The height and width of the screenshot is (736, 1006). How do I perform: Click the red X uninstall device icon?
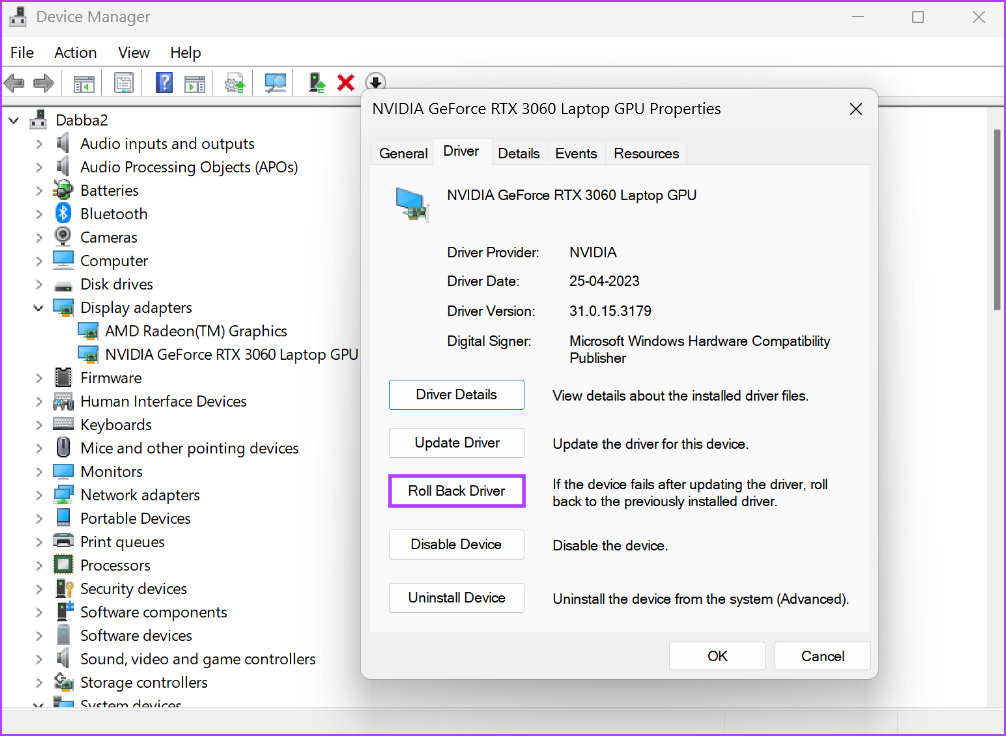pyautogui.click(x=346, y=83)
